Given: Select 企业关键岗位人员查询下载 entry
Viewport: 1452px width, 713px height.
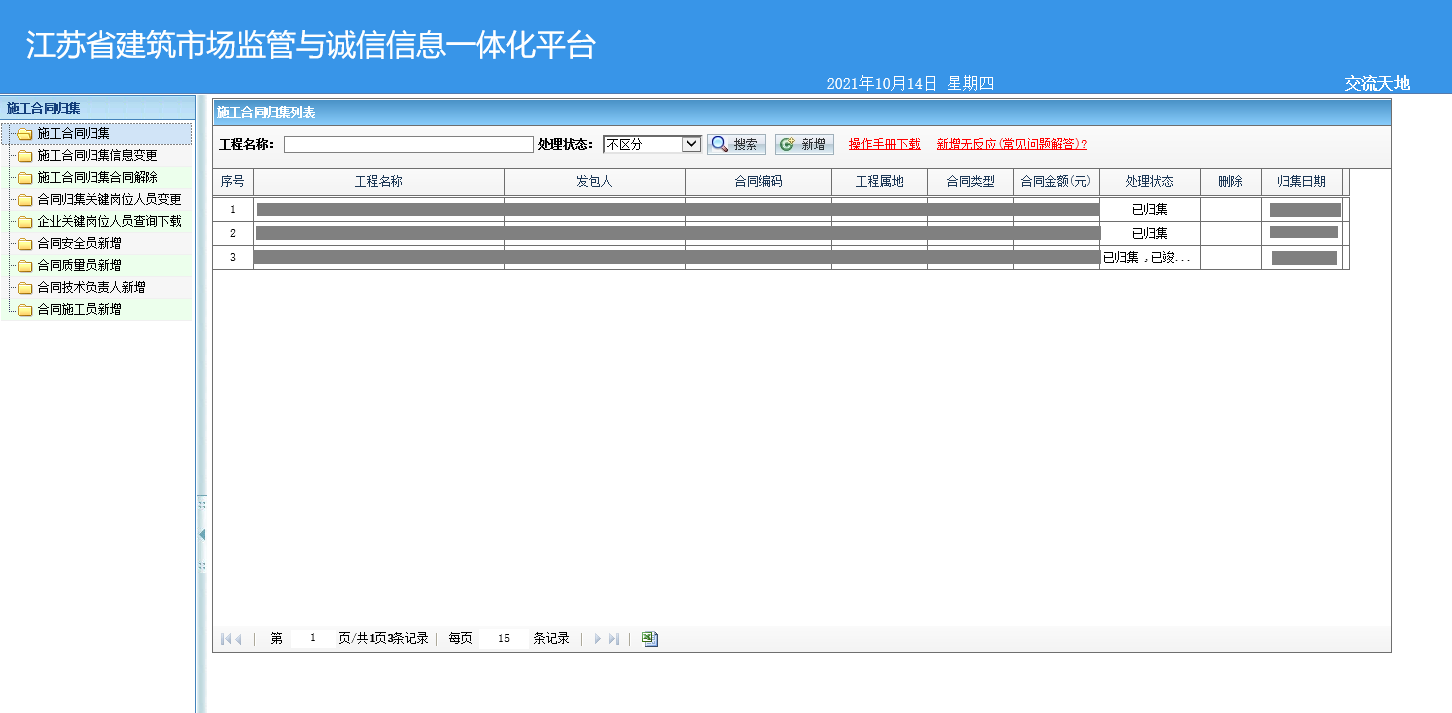Looking at the screenshot, I should (109, 221).
